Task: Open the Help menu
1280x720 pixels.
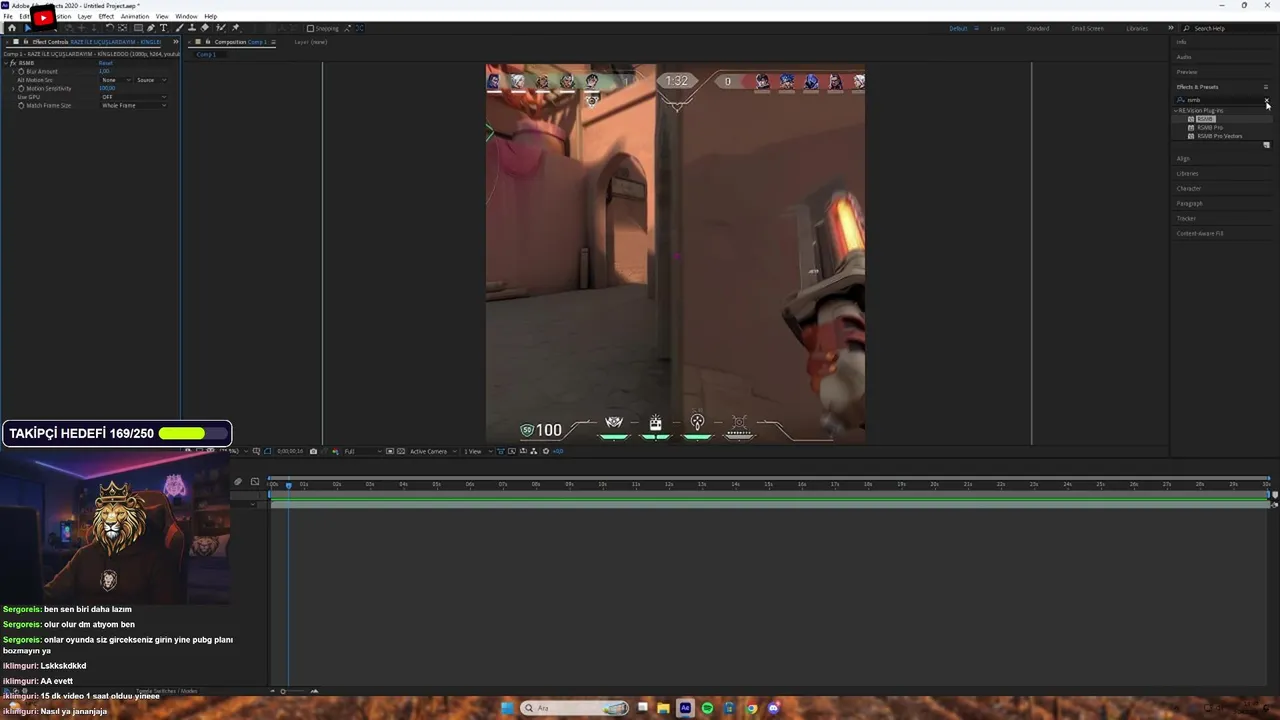Action: point(210,16)
